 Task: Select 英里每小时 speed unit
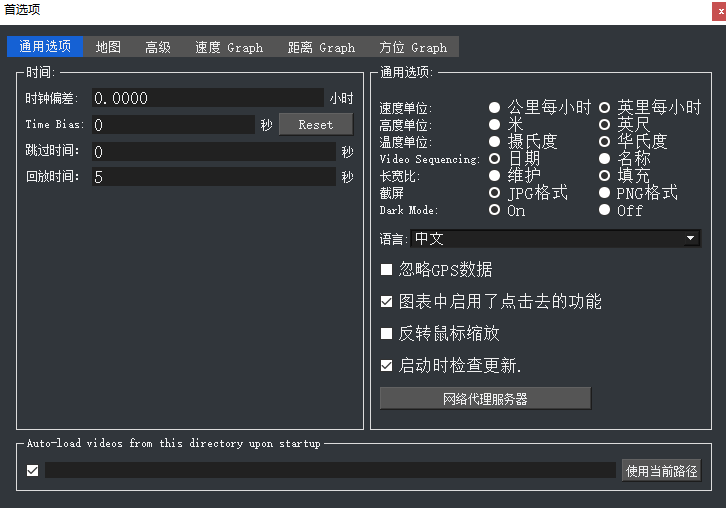click(x=650, y=107)
